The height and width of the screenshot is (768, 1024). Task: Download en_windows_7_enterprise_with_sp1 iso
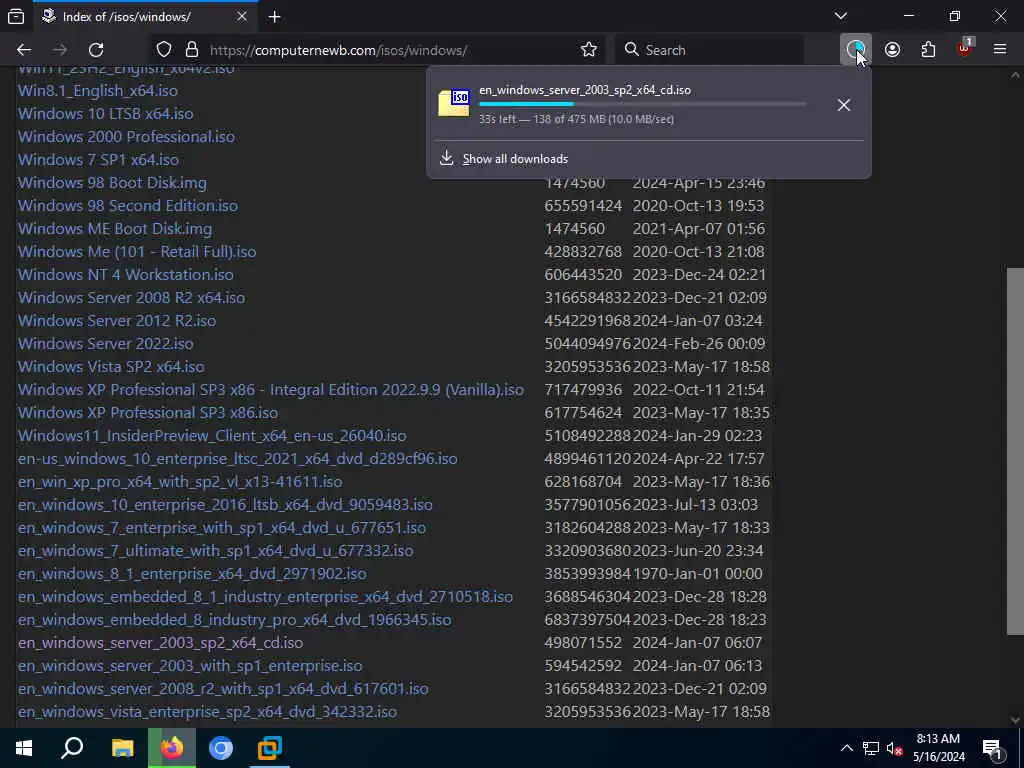221,528
